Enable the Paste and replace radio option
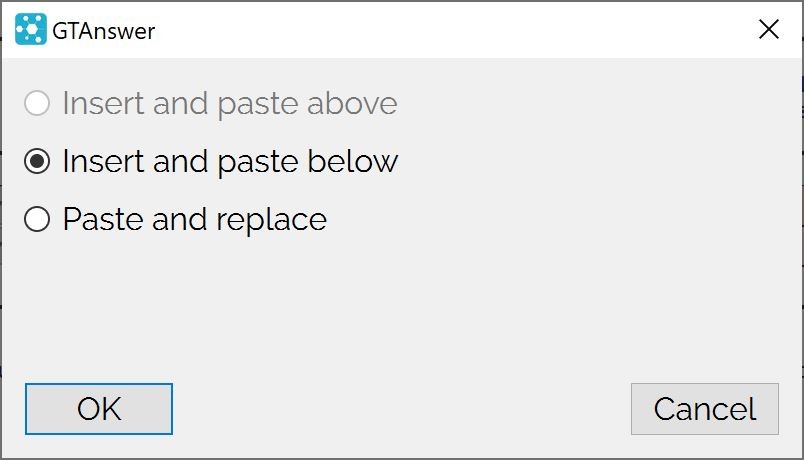Viewport: 804px width, 460px height. coord(37,219)
